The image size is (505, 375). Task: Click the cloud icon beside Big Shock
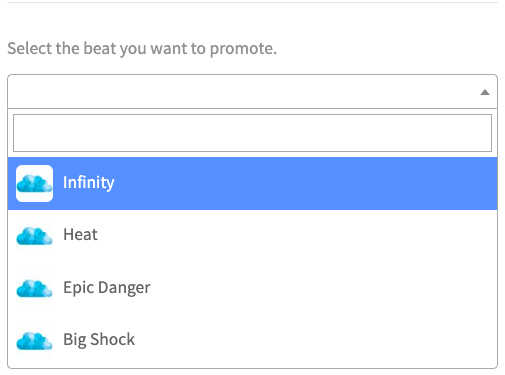(34, 341)
